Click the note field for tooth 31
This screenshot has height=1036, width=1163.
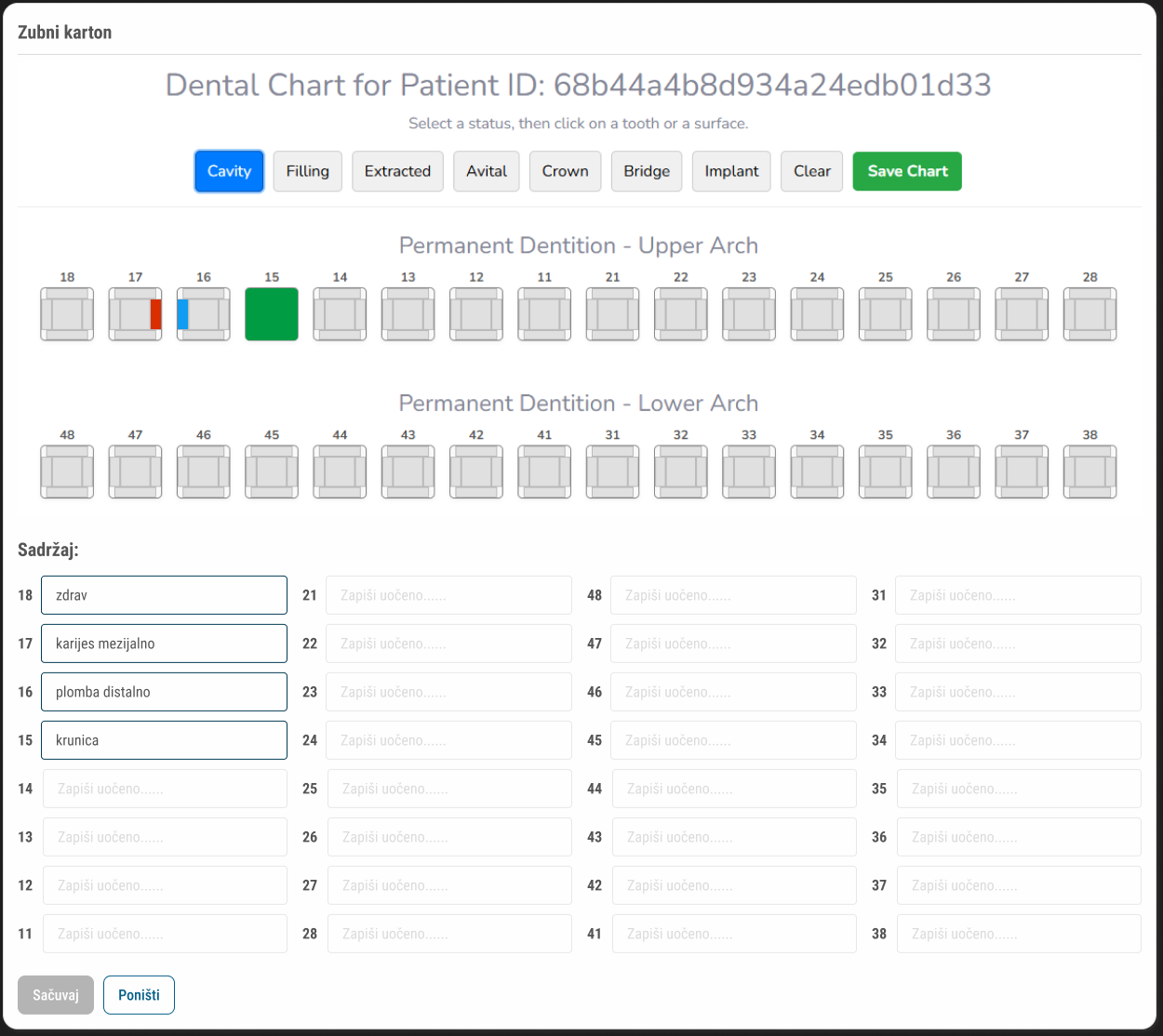pyautogui.click(x=1018, y=595)
